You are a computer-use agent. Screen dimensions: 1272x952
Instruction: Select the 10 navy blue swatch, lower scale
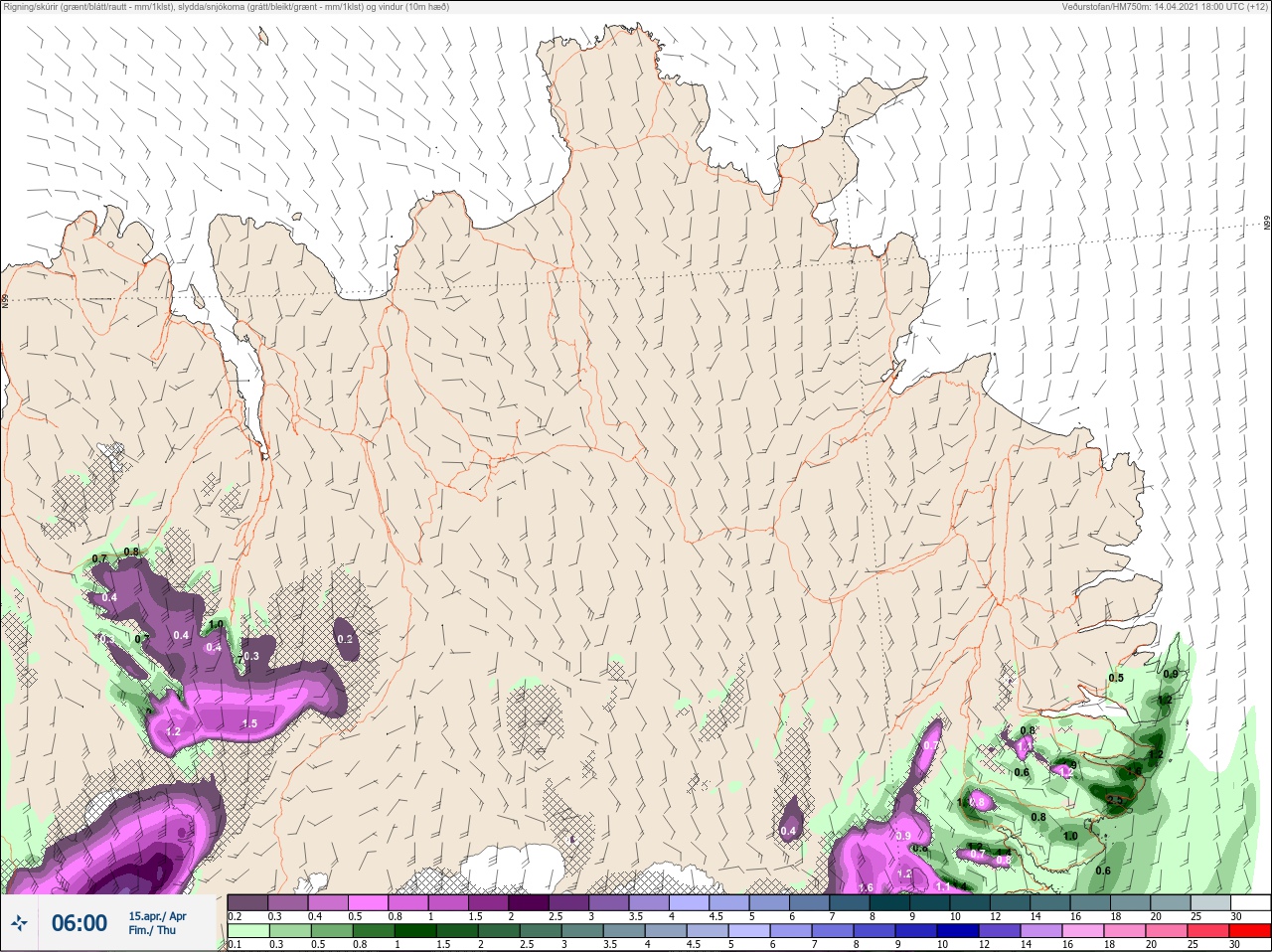pyautogui.click(x=958, y=931)
